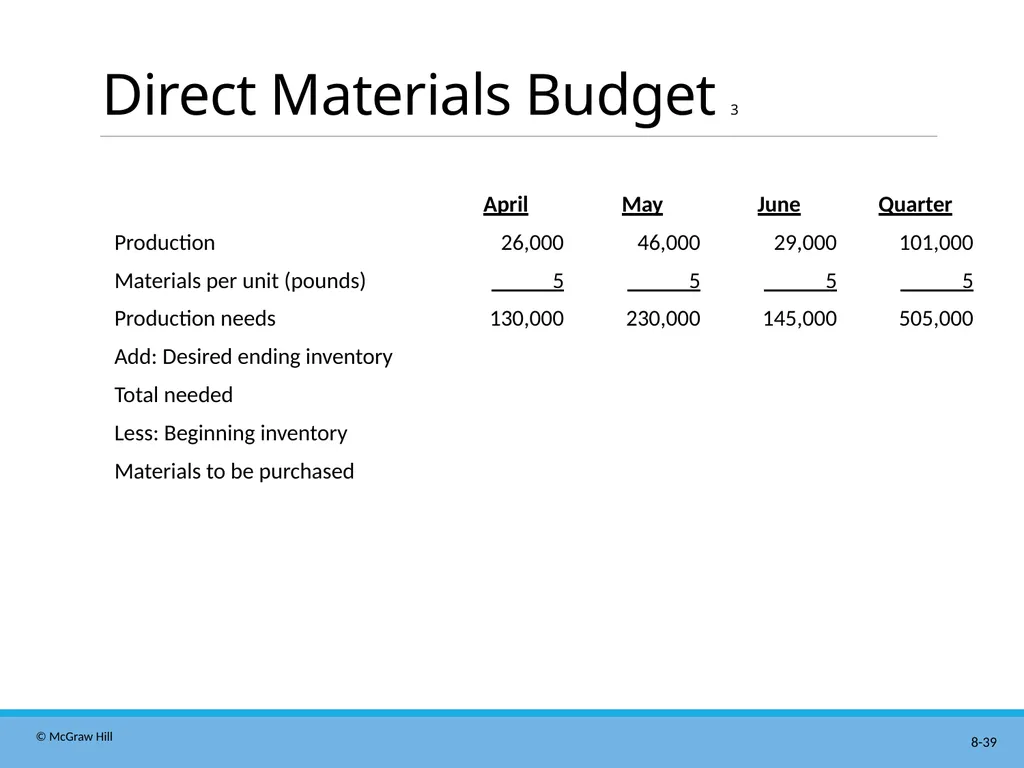Viewport: 1024px width, 768px height.
Task: Select Quarter production value 101,000
Action: (x=936, y=243)
